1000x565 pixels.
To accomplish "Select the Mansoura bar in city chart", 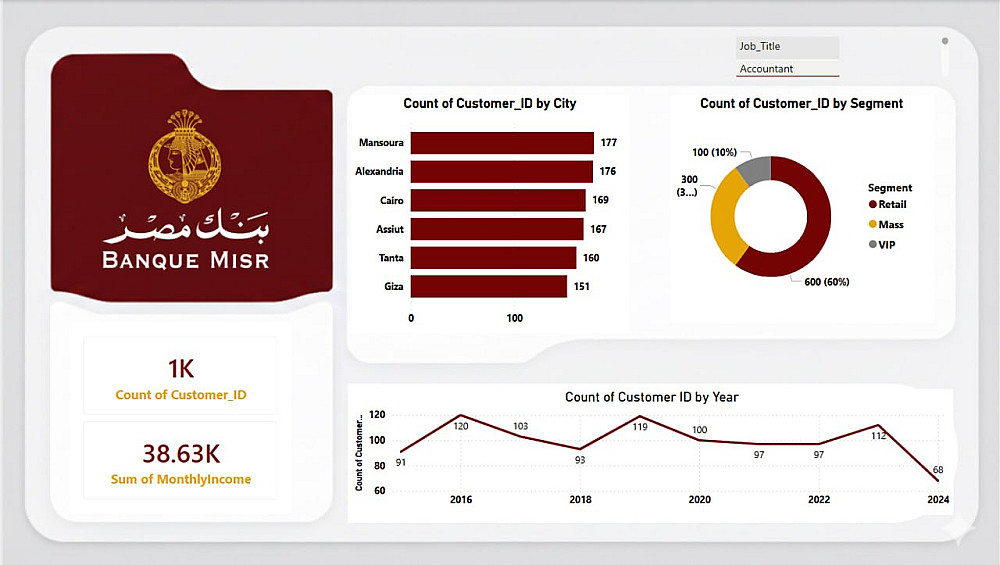I will tap(502, 143).
